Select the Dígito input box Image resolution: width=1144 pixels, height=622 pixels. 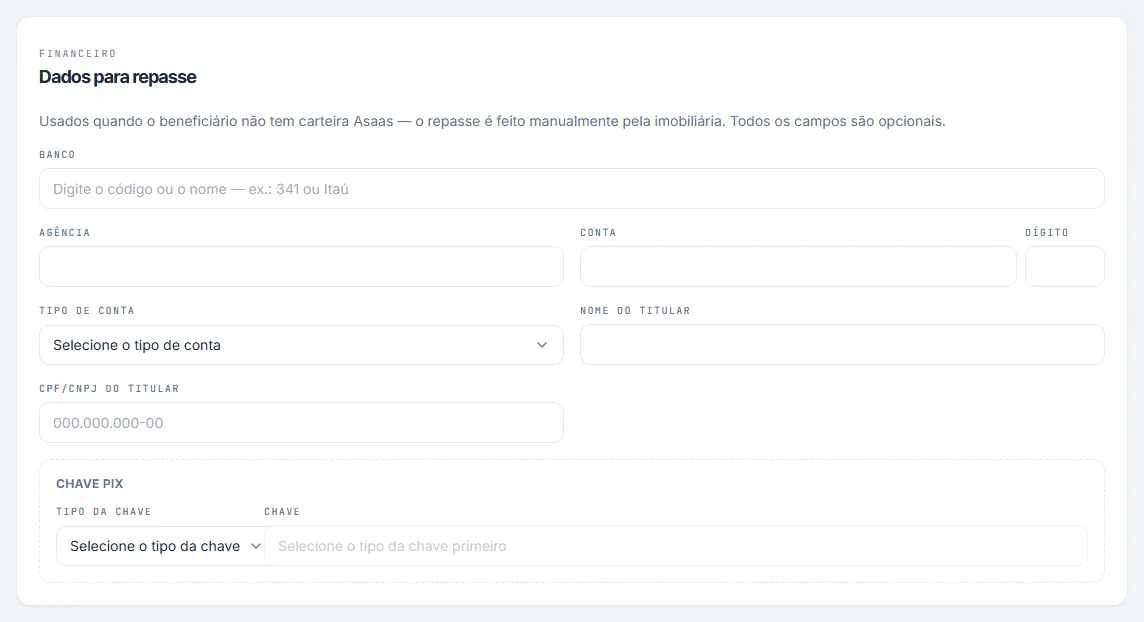(x=1064, y=266)
